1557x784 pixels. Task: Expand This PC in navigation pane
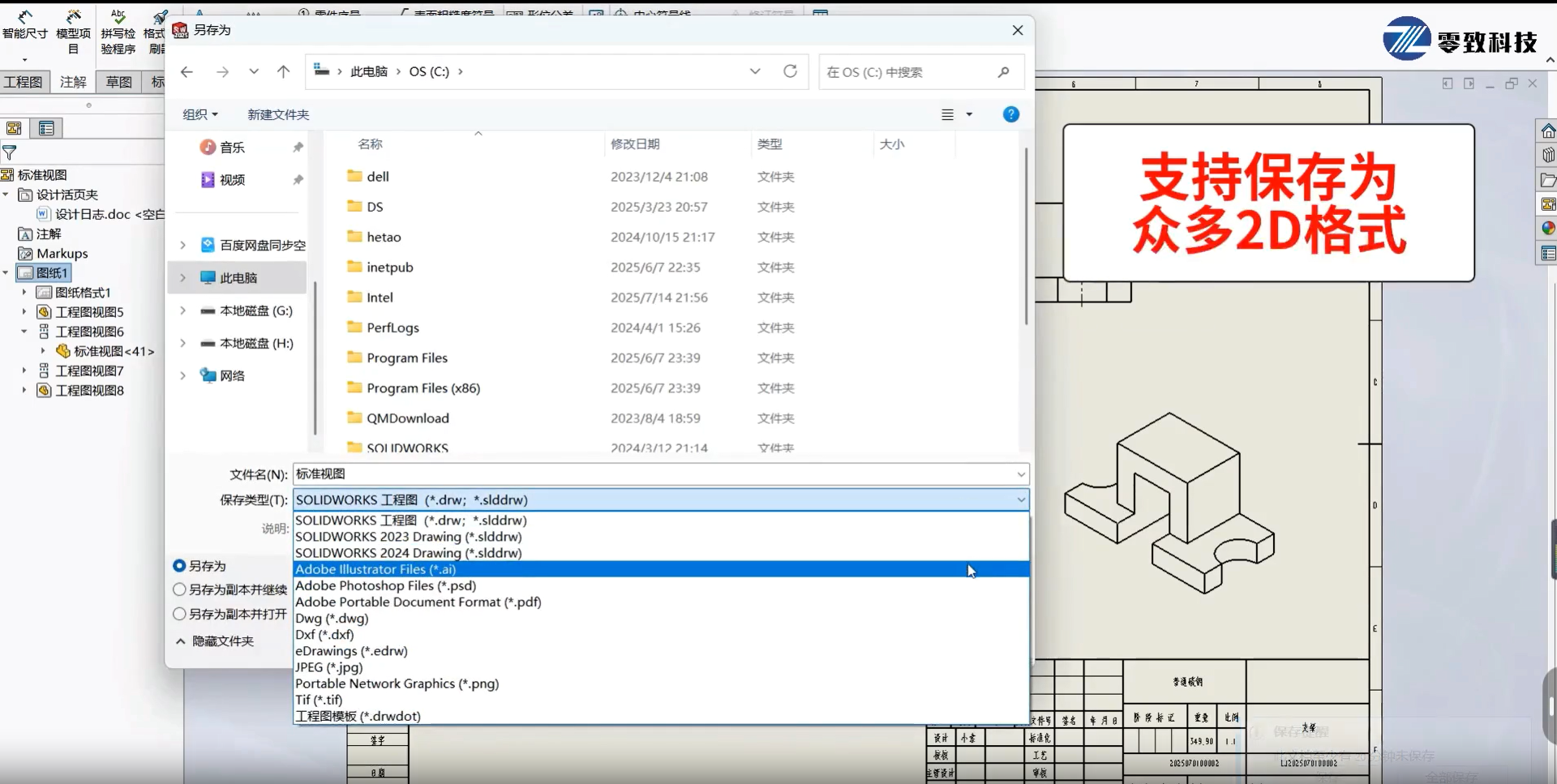pyautogui.click(x=182, y=277)
